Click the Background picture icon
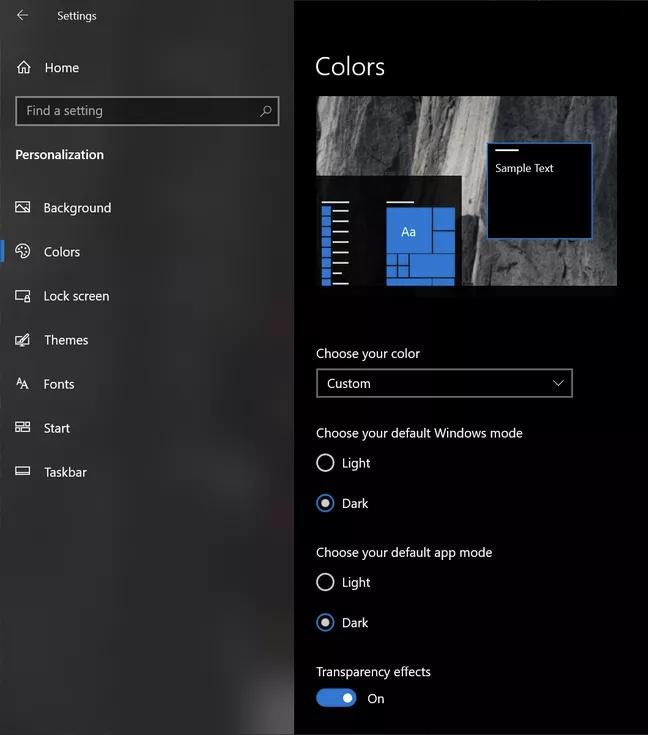The image size is (648, 735). pos(23,207)
